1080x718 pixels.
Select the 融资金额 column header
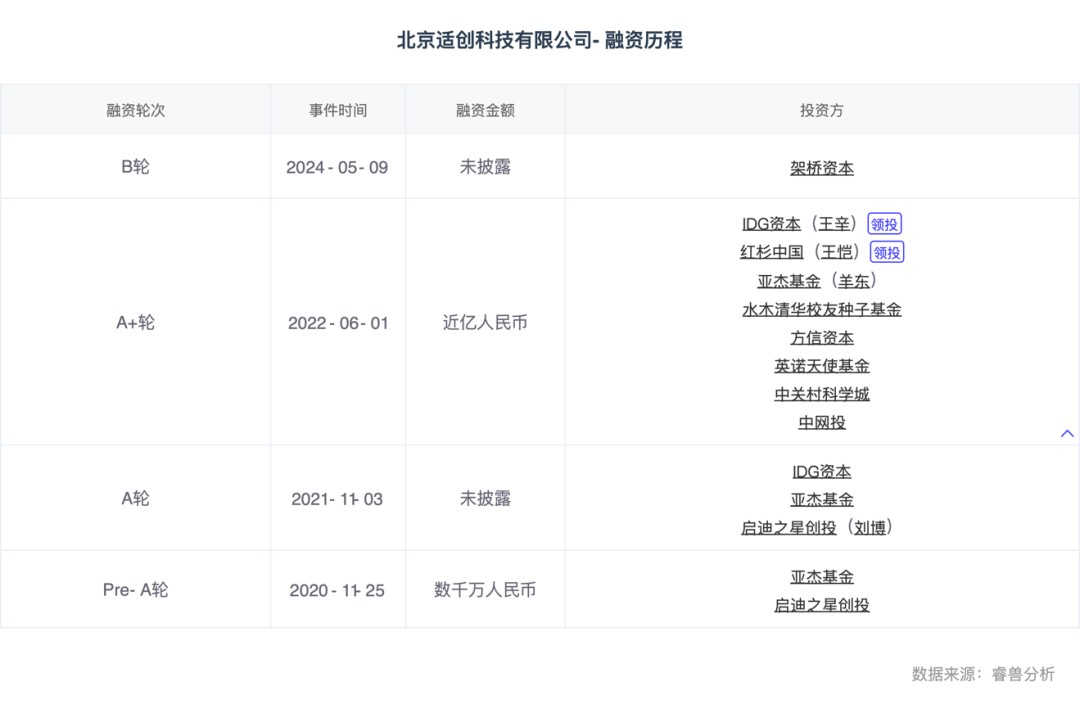coord(485,110)
